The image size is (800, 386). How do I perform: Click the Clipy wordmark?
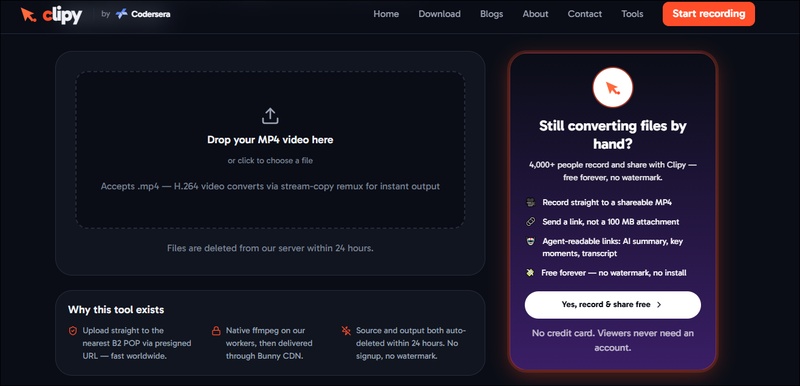[x=62, y=15]
